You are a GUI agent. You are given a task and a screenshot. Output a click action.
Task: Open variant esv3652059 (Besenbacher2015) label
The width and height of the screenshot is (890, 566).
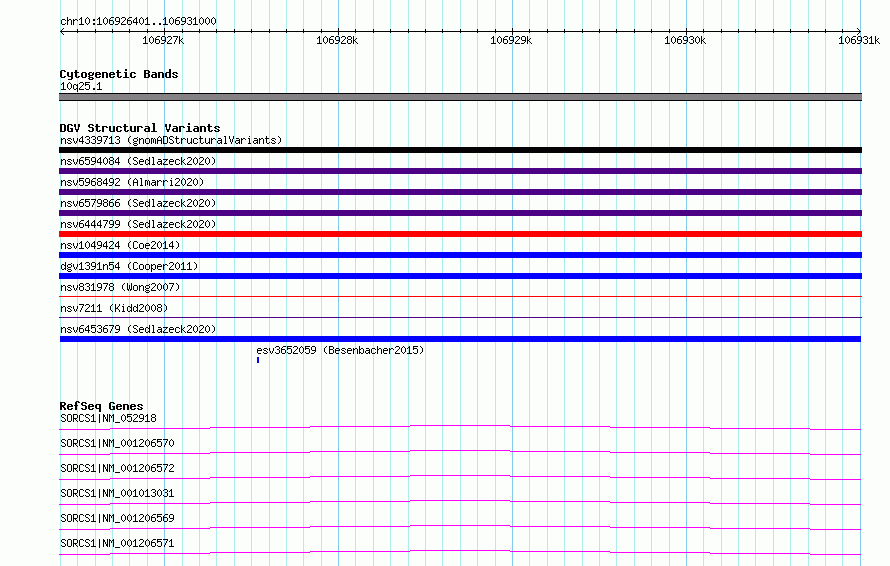340,350
